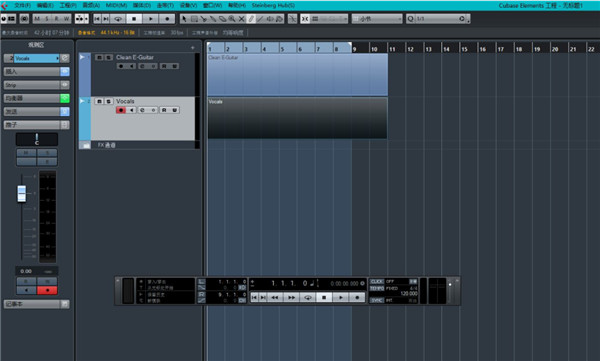Select the Glue tool in toolbar
The image size is (600, 361).
point(213,19)
